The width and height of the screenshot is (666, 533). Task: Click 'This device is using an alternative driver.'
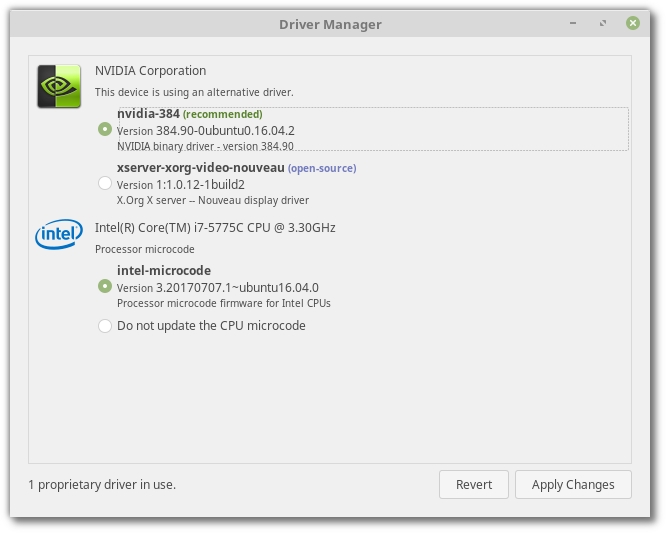(194, 92)
